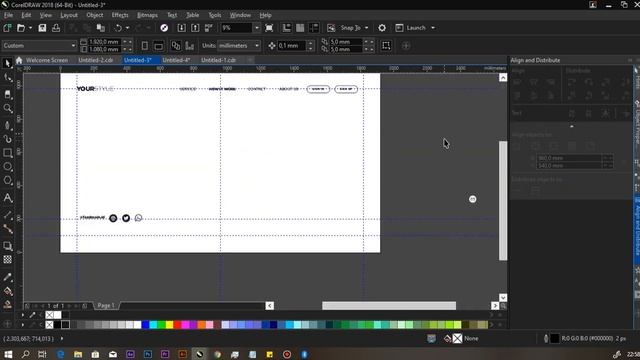Click the Import icon
Viewport: 640px width, 360px height.
[x=181, y=28]
